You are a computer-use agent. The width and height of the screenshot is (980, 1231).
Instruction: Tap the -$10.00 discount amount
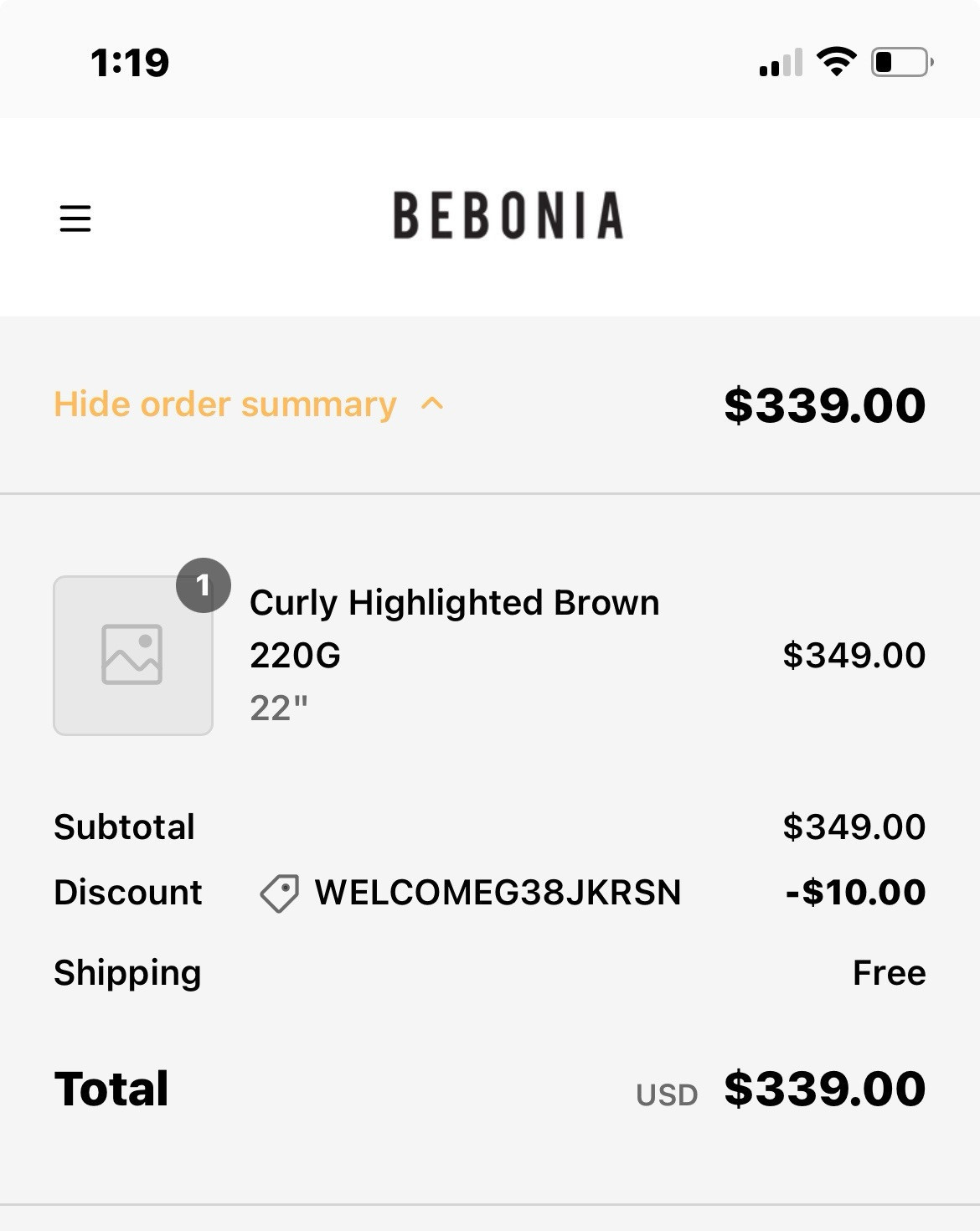point(856,893)
